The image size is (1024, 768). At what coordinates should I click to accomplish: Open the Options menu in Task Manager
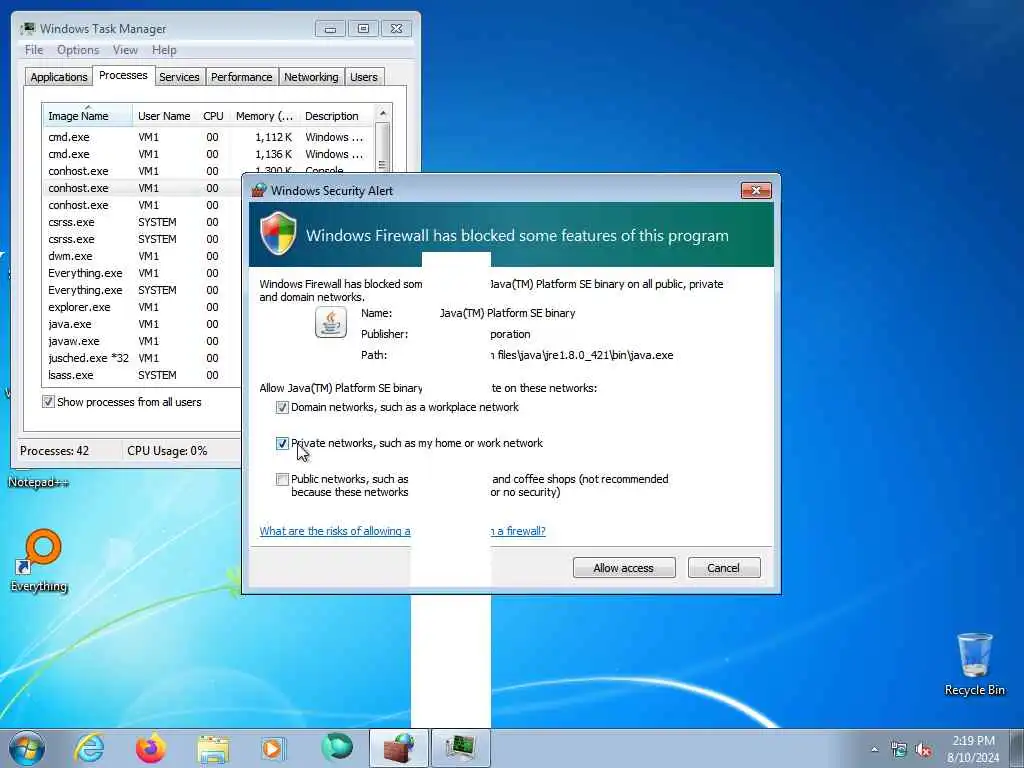tap(78, 50)
